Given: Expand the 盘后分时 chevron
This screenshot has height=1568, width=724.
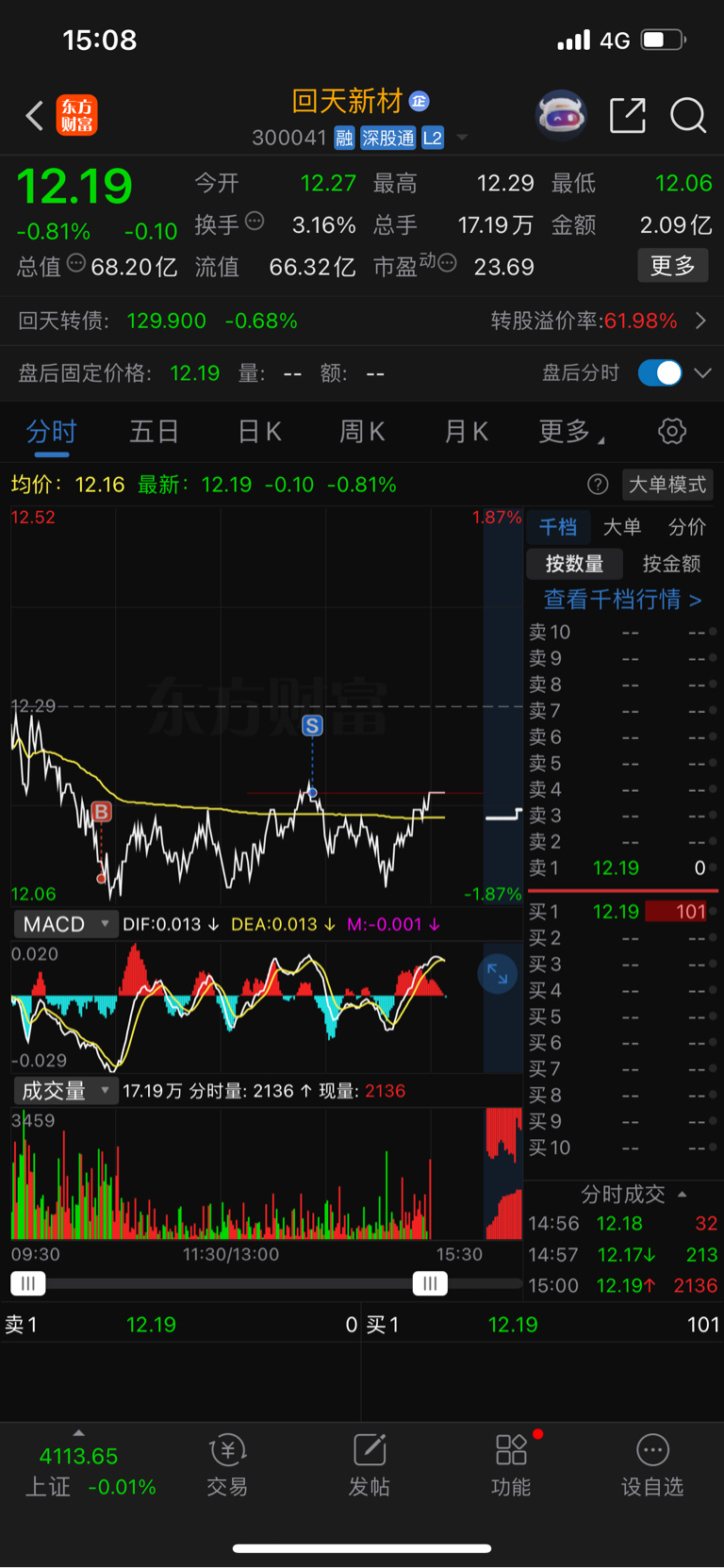Looking at the screenshot, I should 702,372.
